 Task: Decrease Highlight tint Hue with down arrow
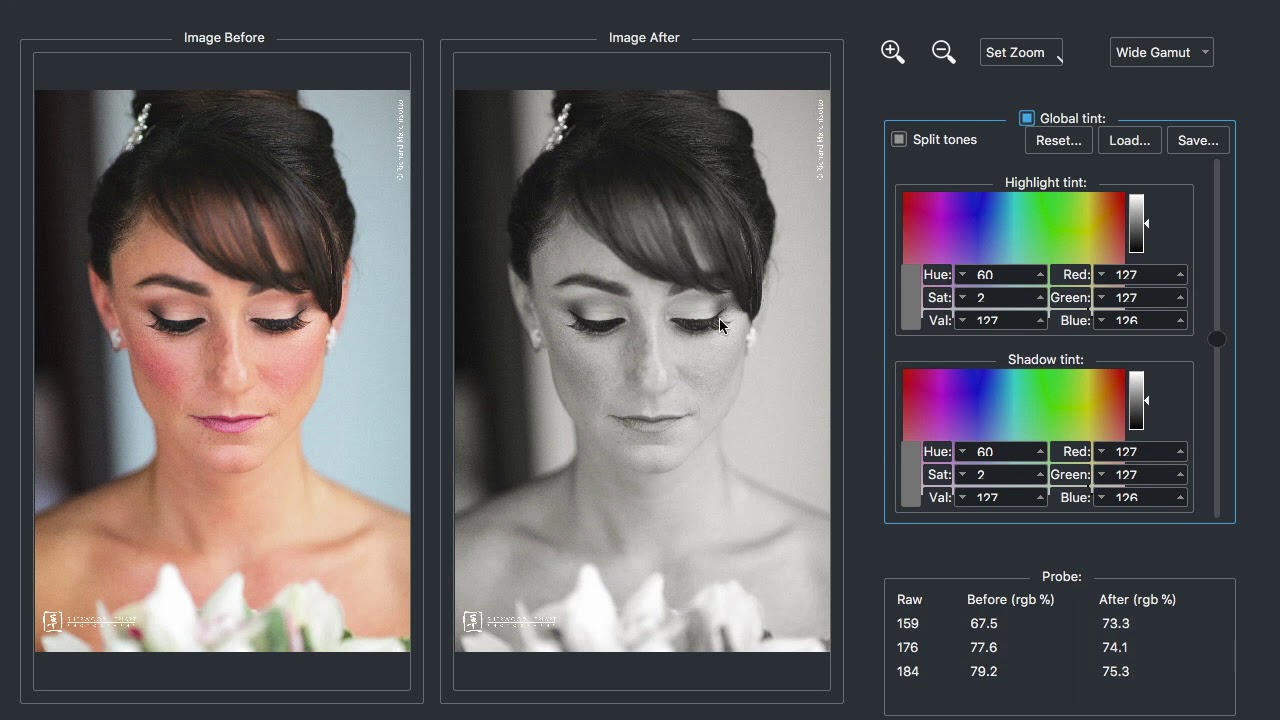(963, 275)
